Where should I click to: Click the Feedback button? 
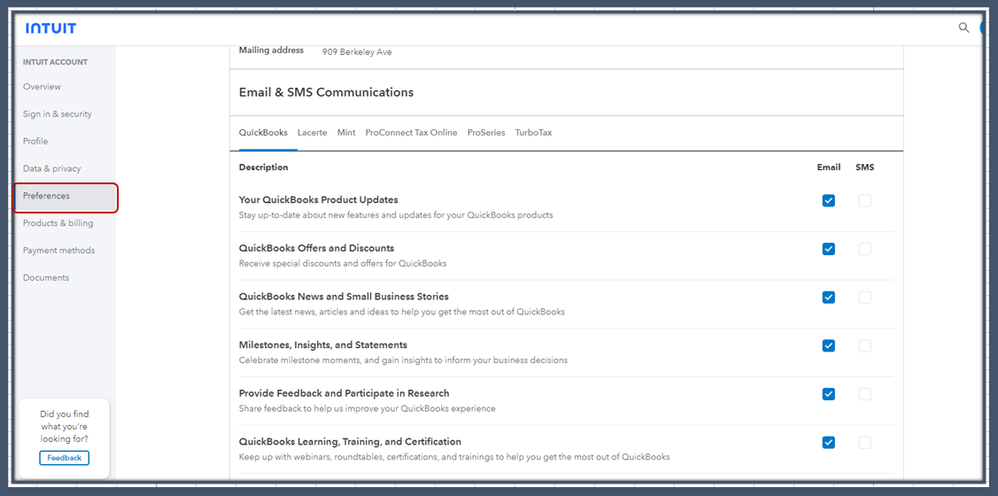[64, 458]
